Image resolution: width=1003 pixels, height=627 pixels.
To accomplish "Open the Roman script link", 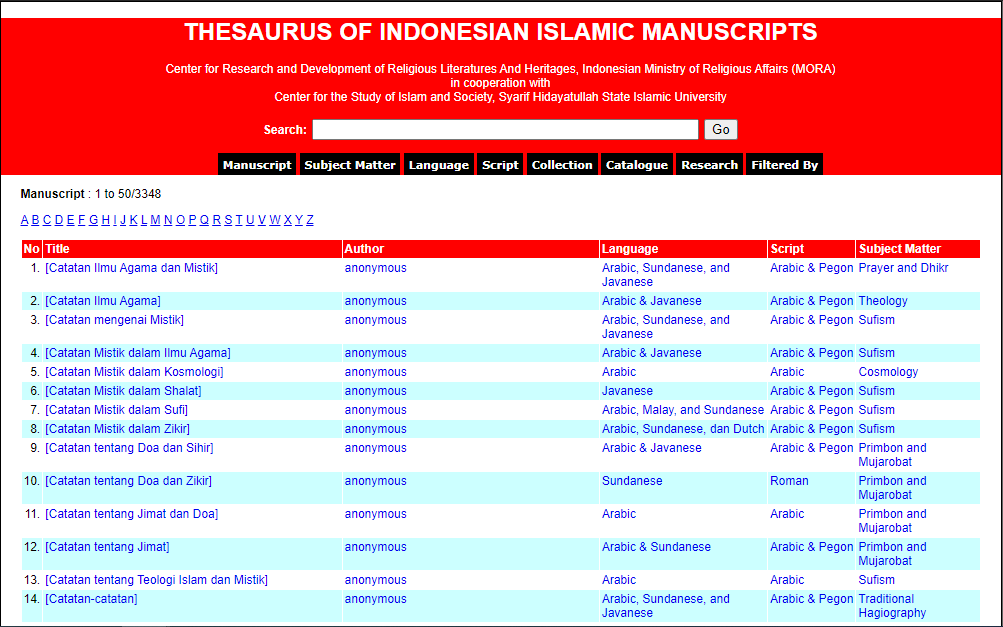I will click(x=789, y=480).
